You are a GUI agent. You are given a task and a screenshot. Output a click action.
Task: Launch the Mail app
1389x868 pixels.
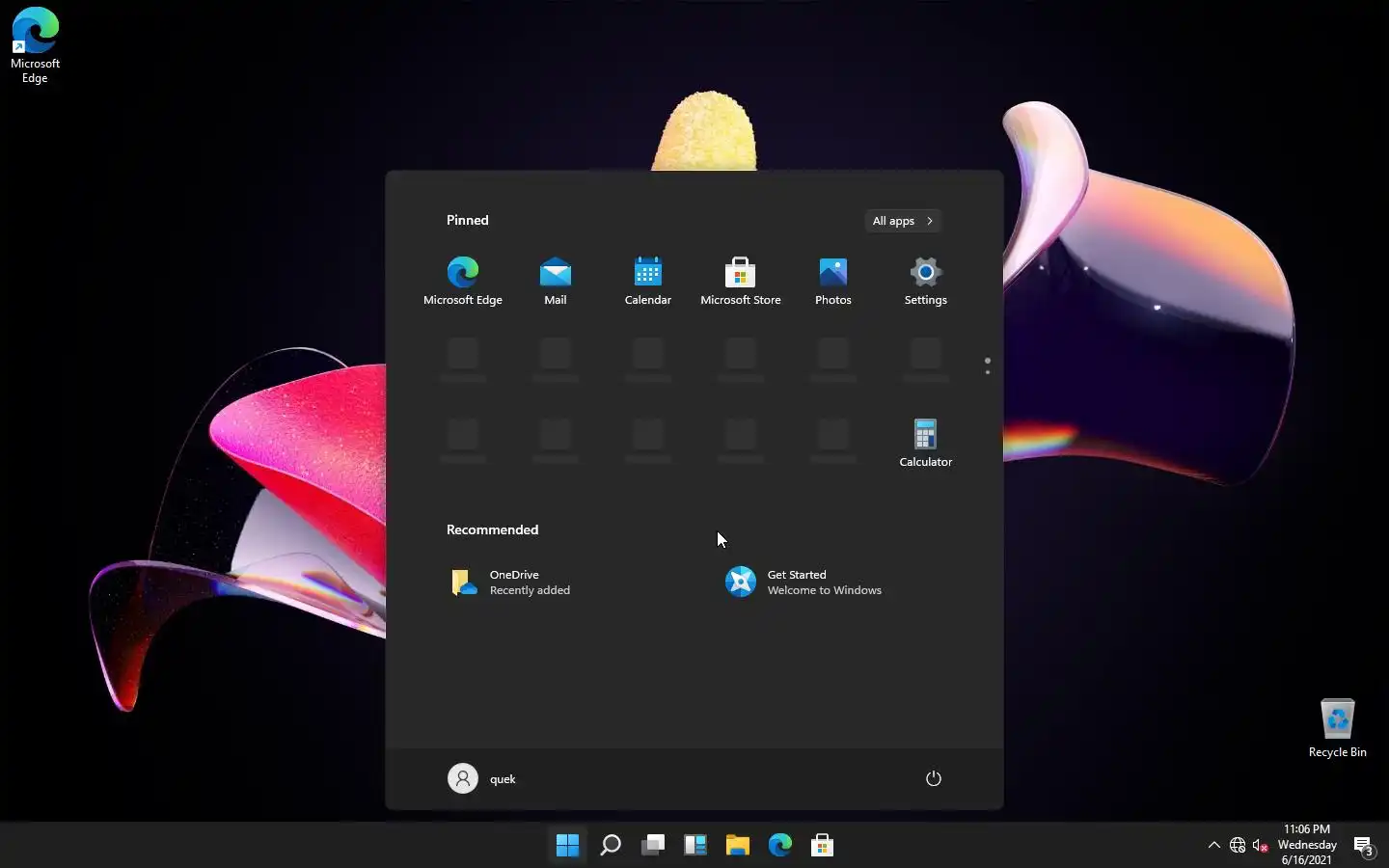tap(556, 281)
